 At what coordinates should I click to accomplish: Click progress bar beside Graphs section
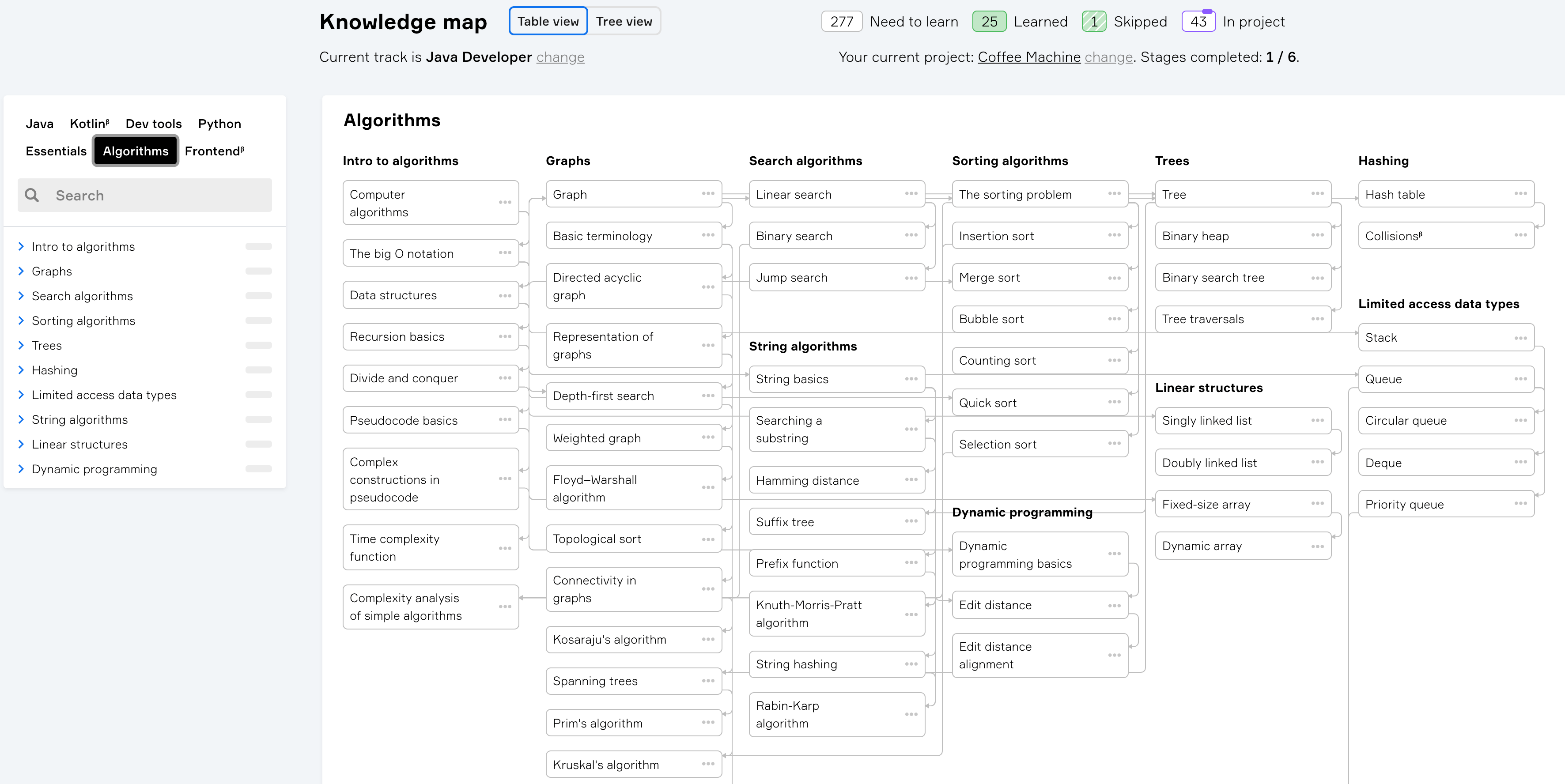point(258,271)
